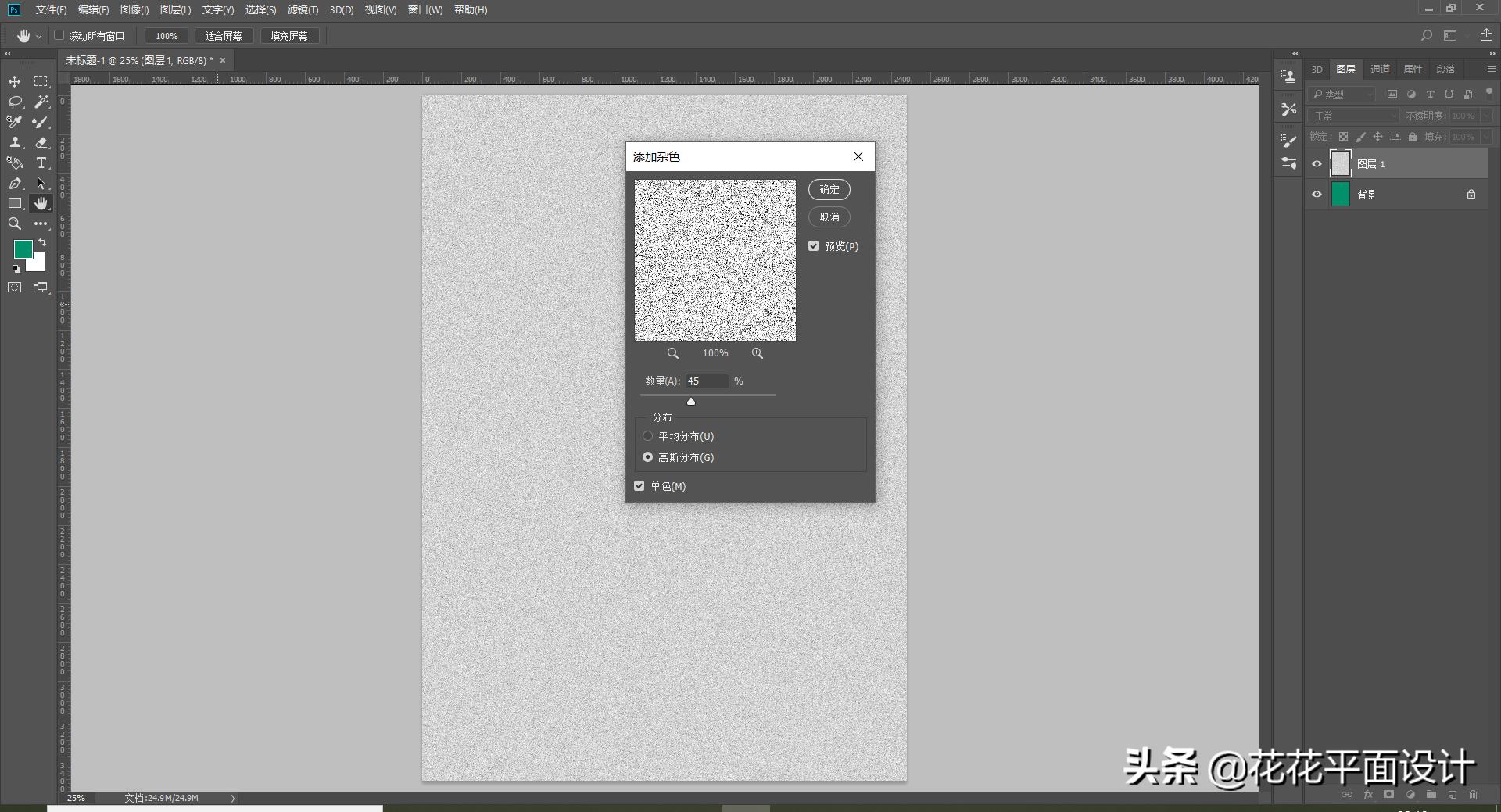Image resolution: width=1501 pixels, height=812 pixels.
Task: Create a new layer from Layers panel
Action: pyautogui.click(x=1452, y=795)
